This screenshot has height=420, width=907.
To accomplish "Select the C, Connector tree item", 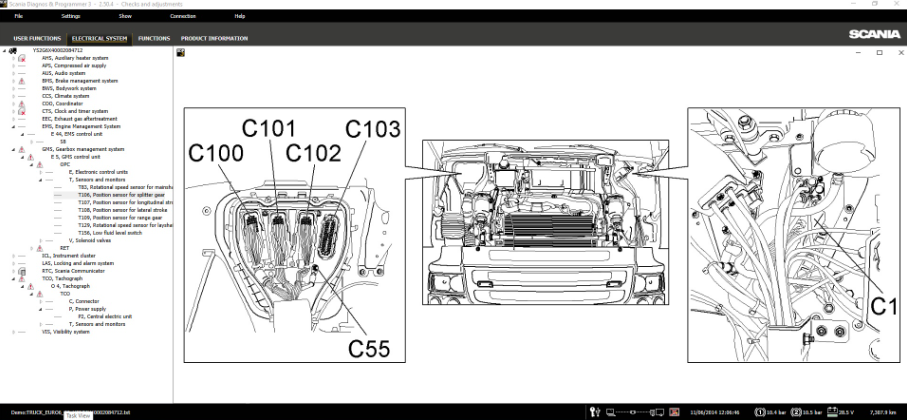I will point(84,301).
